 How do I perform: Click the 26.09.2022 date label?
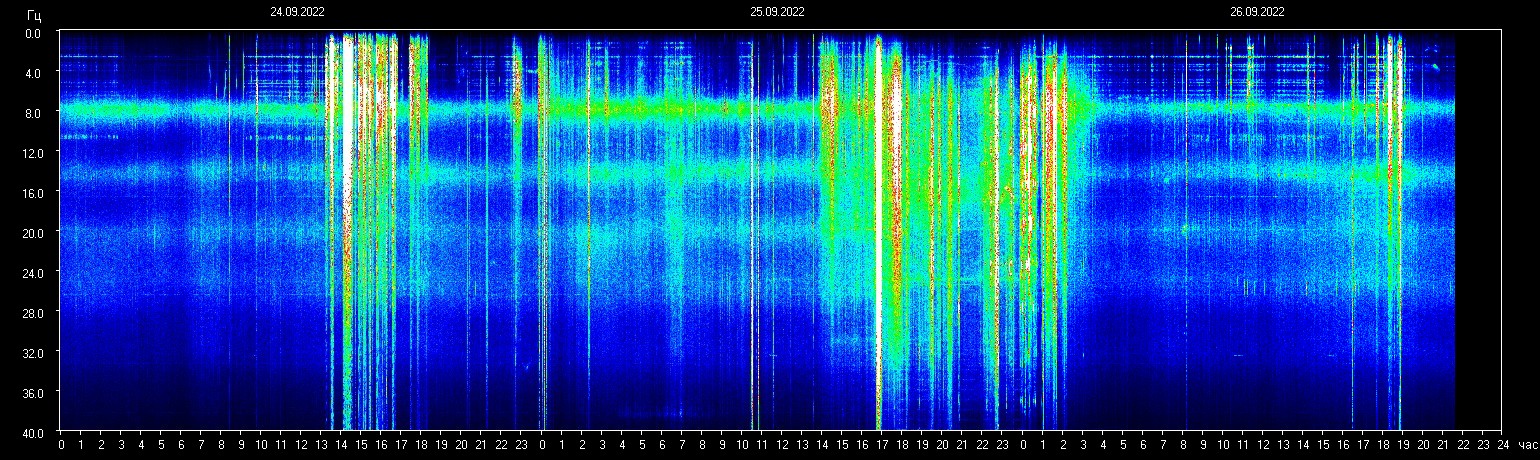tap(1257, 12)
